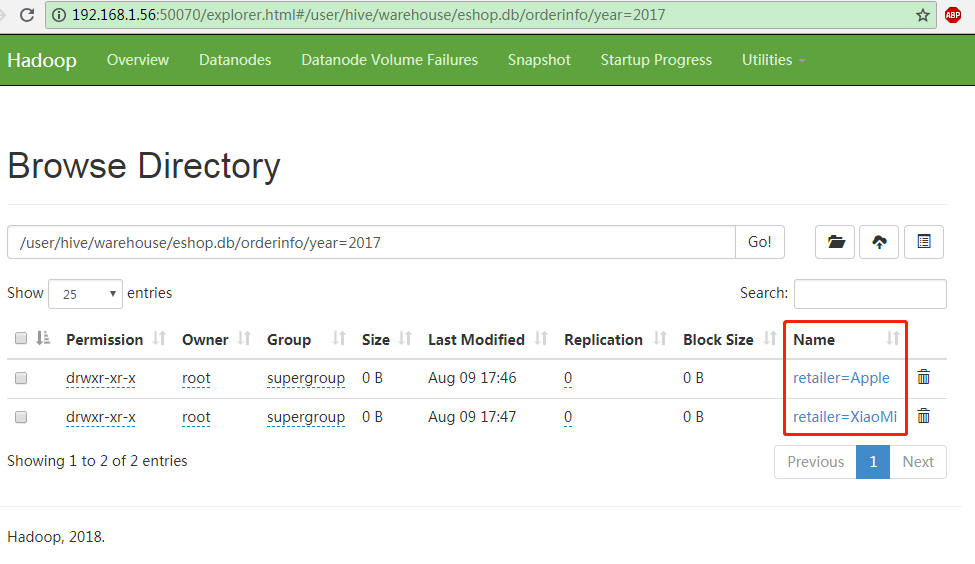The width and height of the screenshot is (975, 564).
Task: Click the cut/paste list icon button
Action: 924,242
